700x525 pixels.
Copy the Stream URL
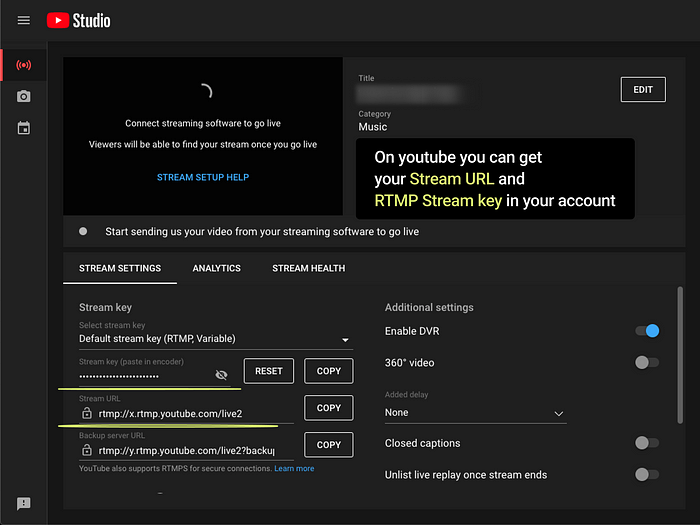coord(329,408)
